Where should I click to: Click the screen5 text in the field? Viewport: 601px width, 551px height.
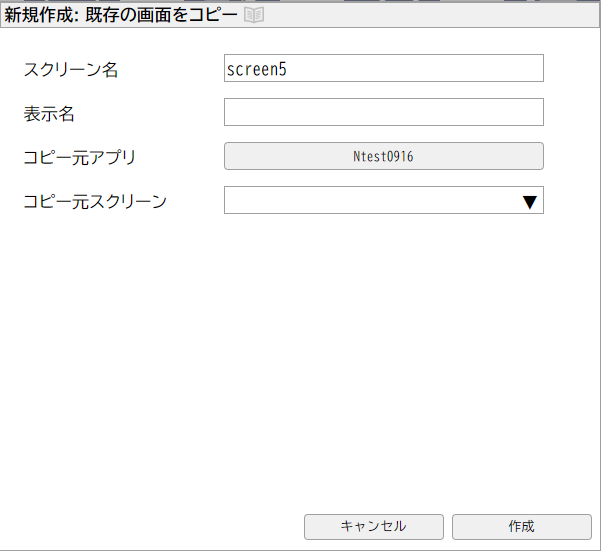pyautogui.click(x=256, y=69)
